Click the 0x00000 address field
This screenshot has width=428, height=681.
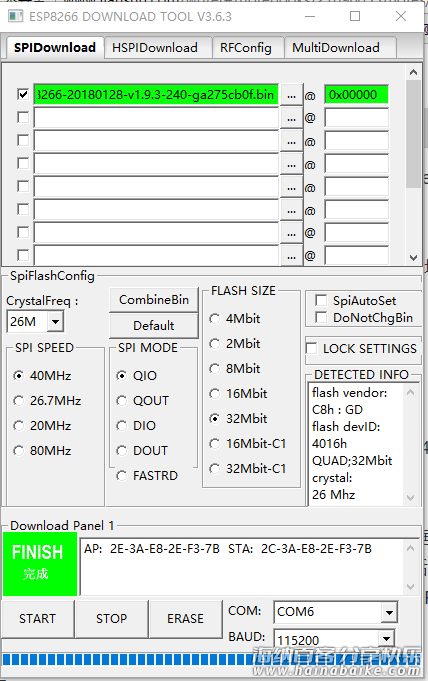tap(356, 95)
